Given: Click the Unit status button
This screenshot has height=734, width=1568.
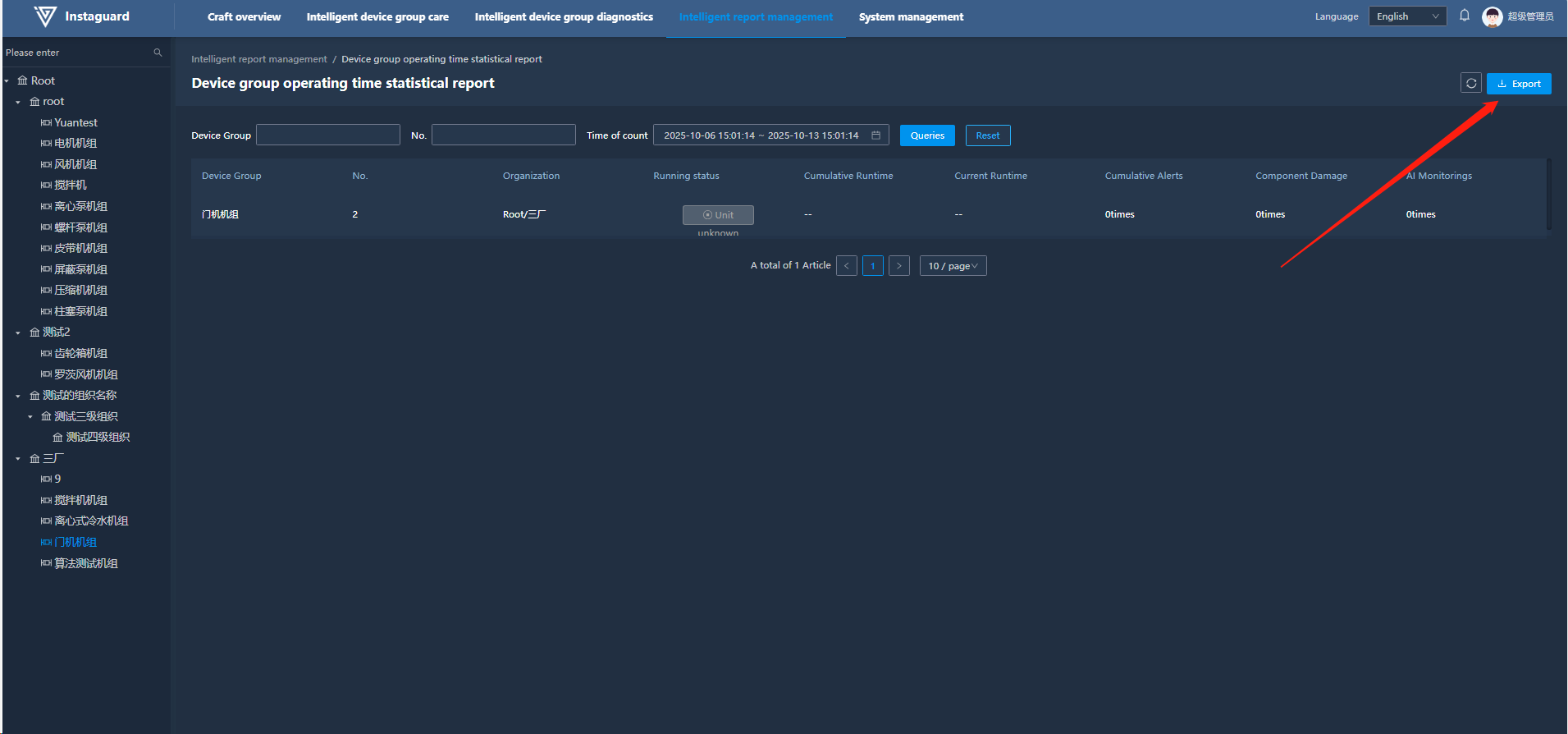Looking at the screenshot, I should (x=718, y=215).
